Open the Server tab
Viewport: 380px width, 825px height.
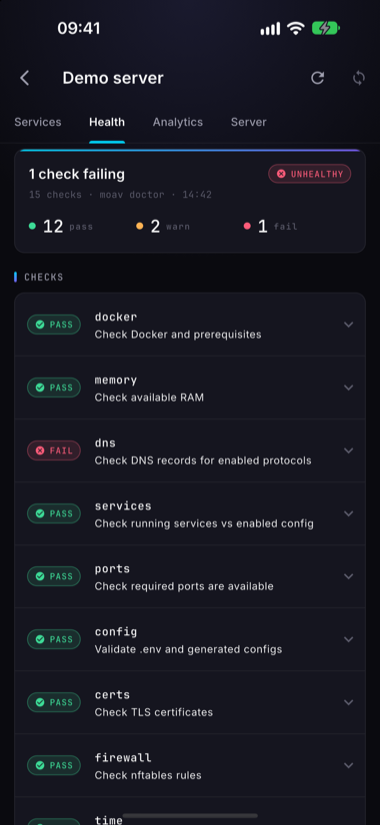click(248, 122)
